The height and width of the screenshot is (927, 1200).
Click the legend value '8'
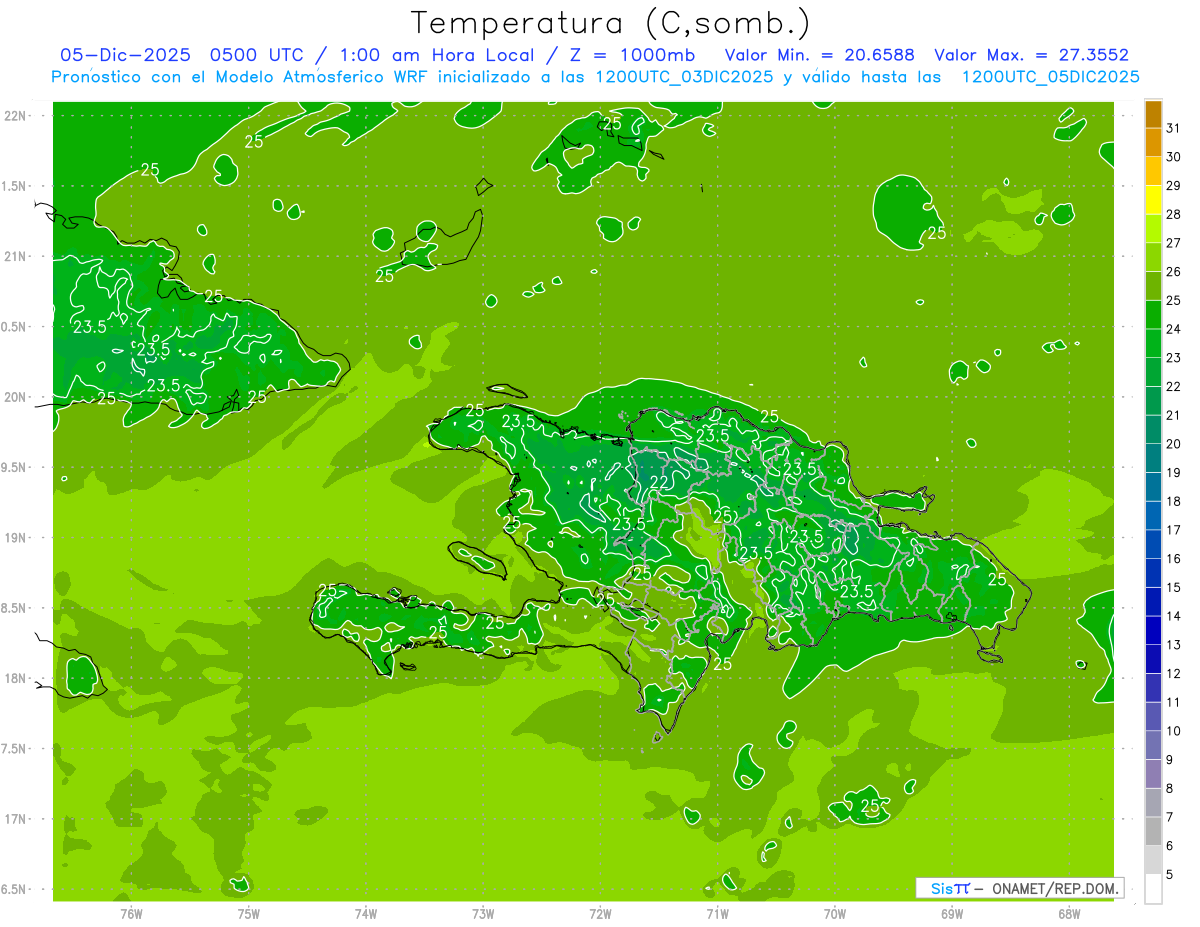pyautogui.click(x=1170, y=788)
